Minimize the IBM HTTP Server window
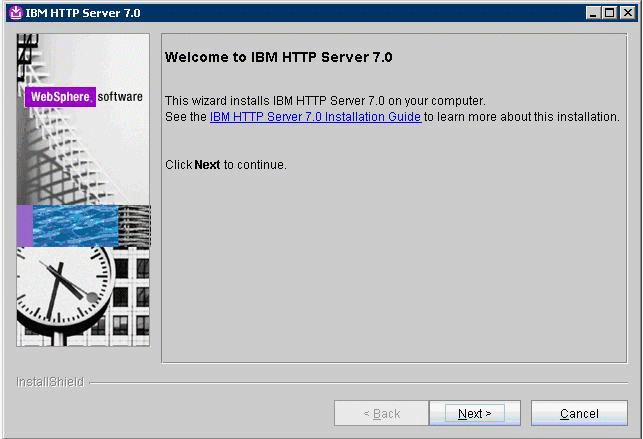The width and height of the screenshot is (643, 439). coord(593,13)
